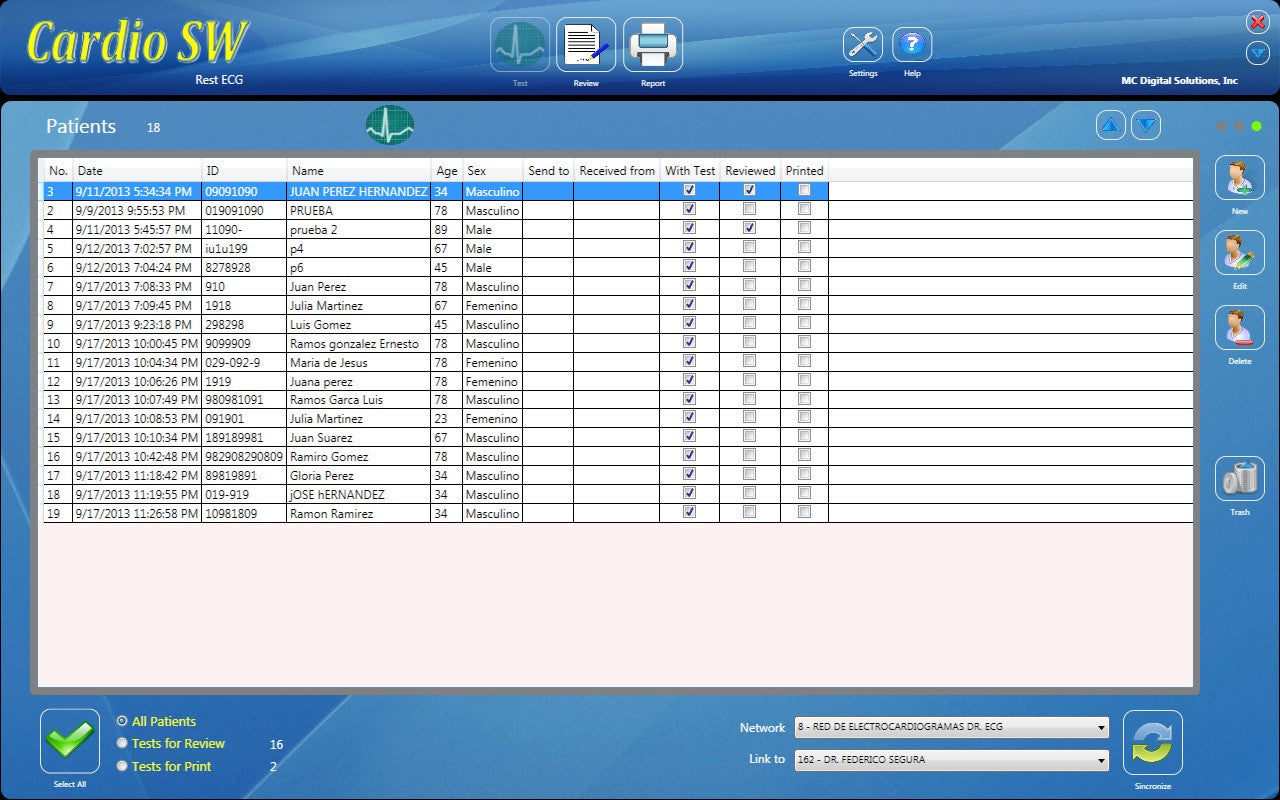
Task: Open the Review tool icon
Action: coord(585,46)
